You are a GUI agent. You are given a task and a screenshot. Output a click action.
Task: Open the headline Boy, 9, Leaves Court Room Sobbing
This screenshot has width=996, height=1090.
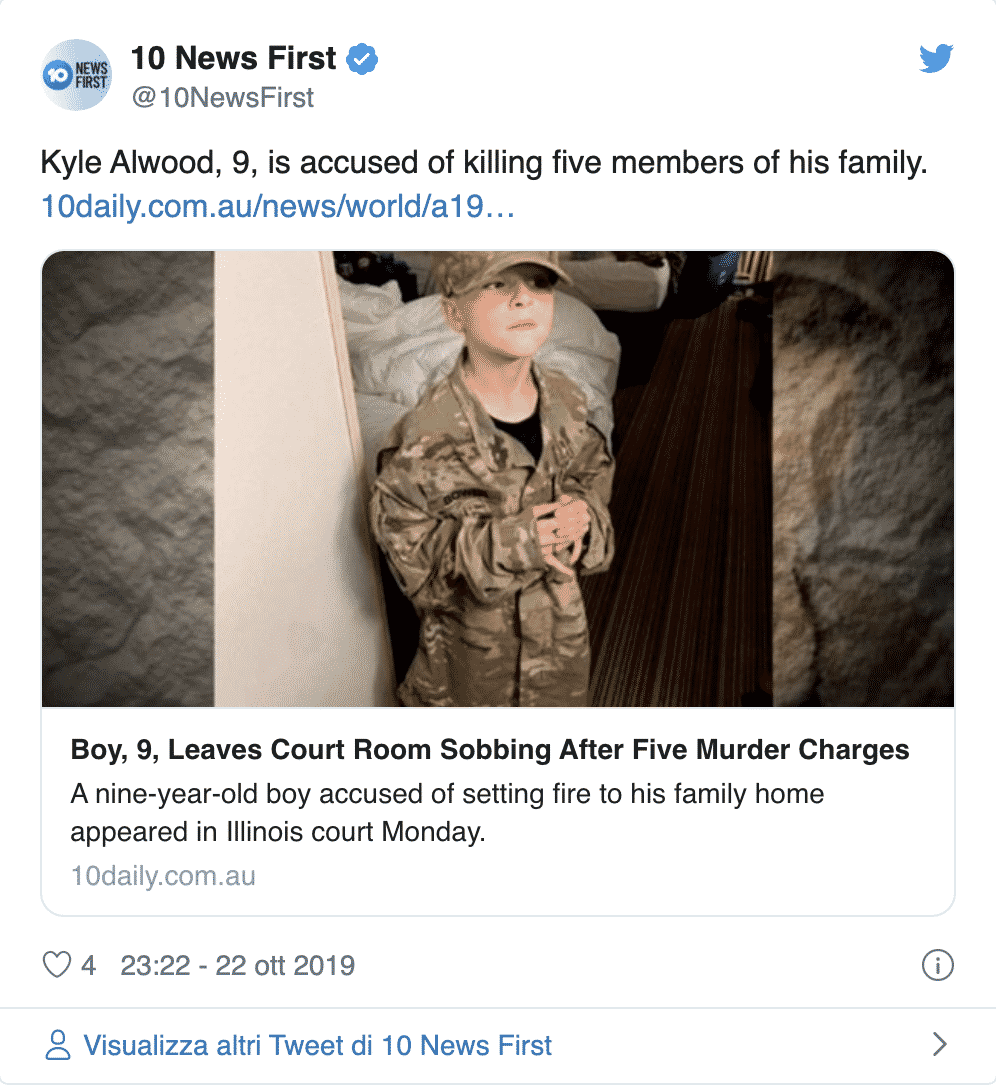(490, 750)
